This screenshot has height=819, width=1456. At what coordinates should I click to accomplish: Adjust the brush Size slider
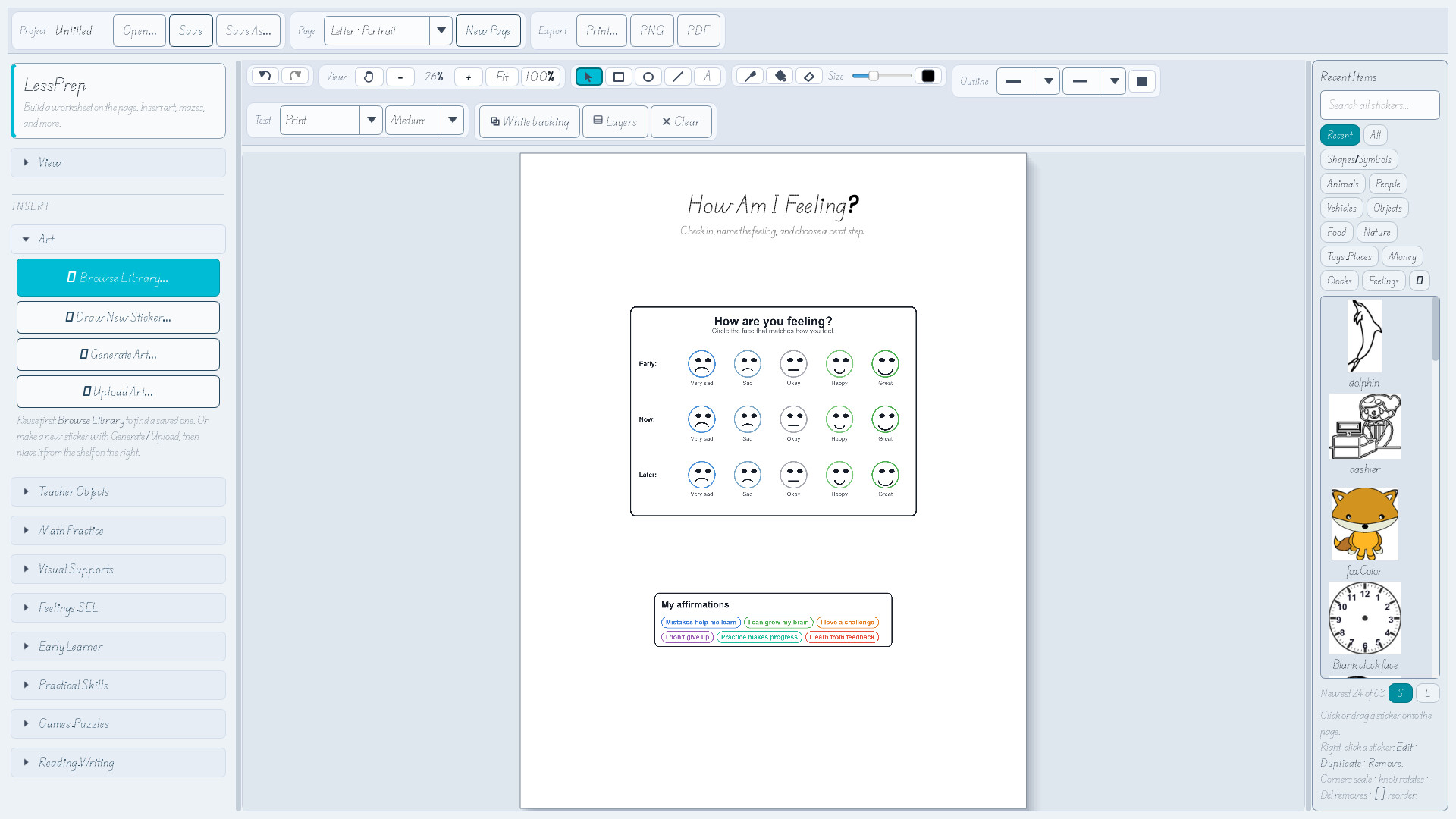881,76
